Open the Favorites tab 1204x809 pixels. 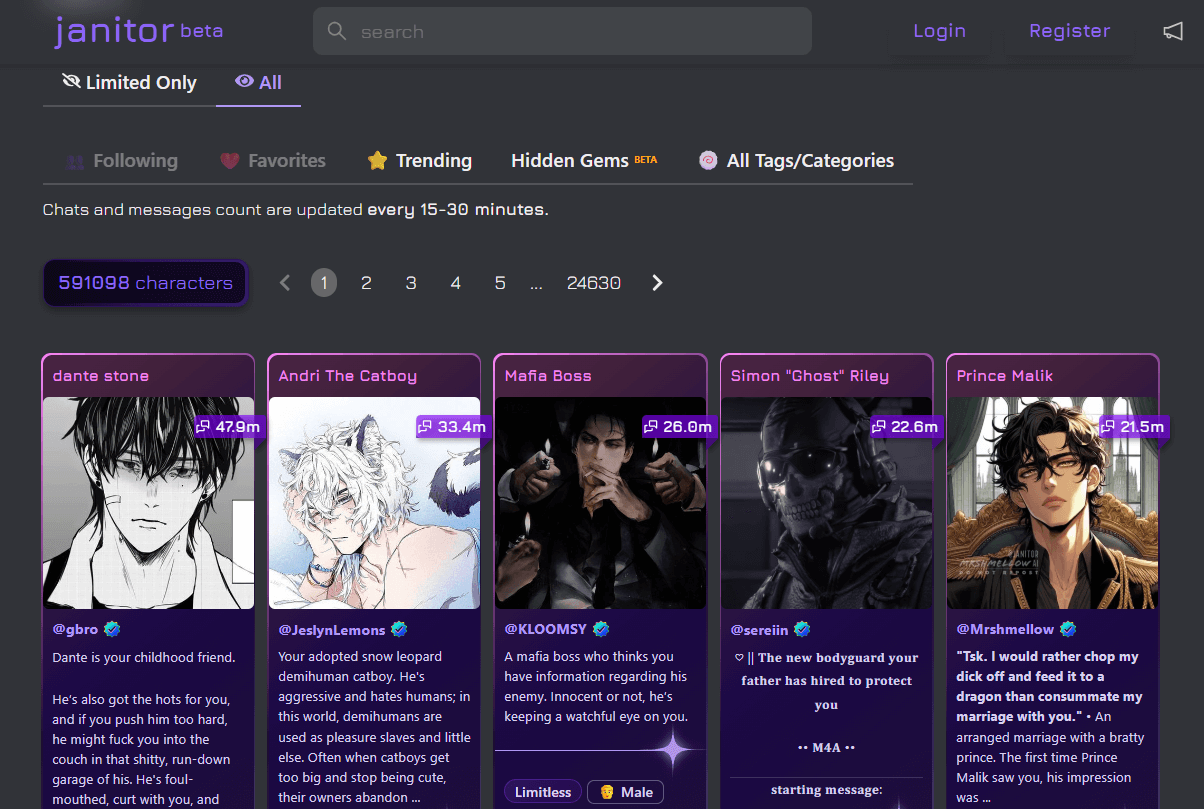tap(273, 161)
